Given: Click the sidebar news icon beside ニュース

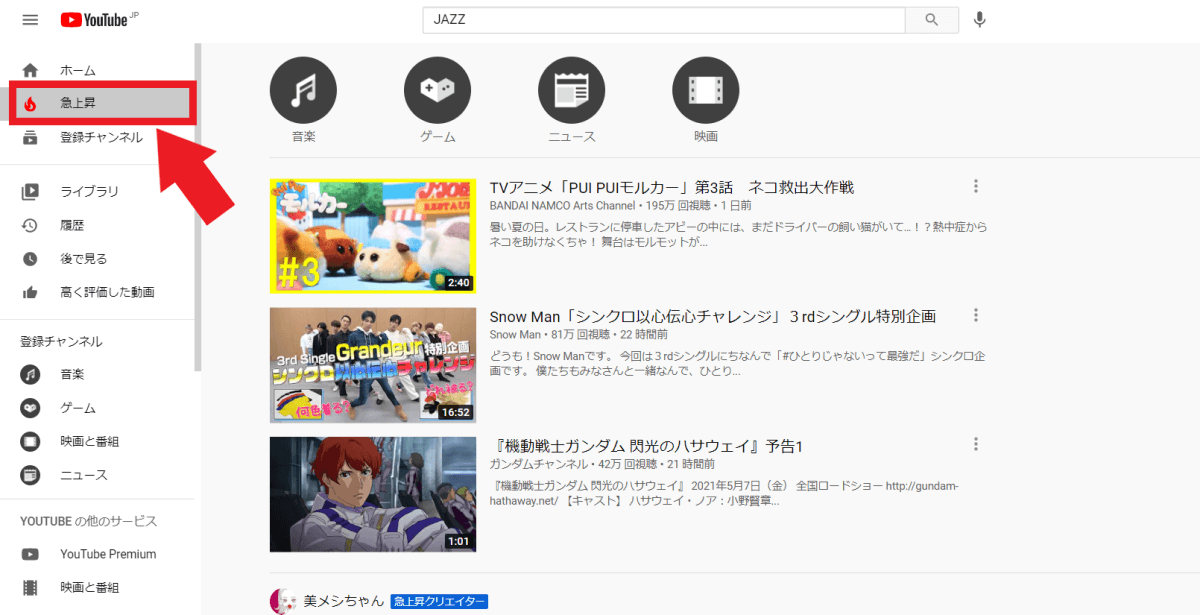Looking at the screenshot, I should tap(30, 475).
